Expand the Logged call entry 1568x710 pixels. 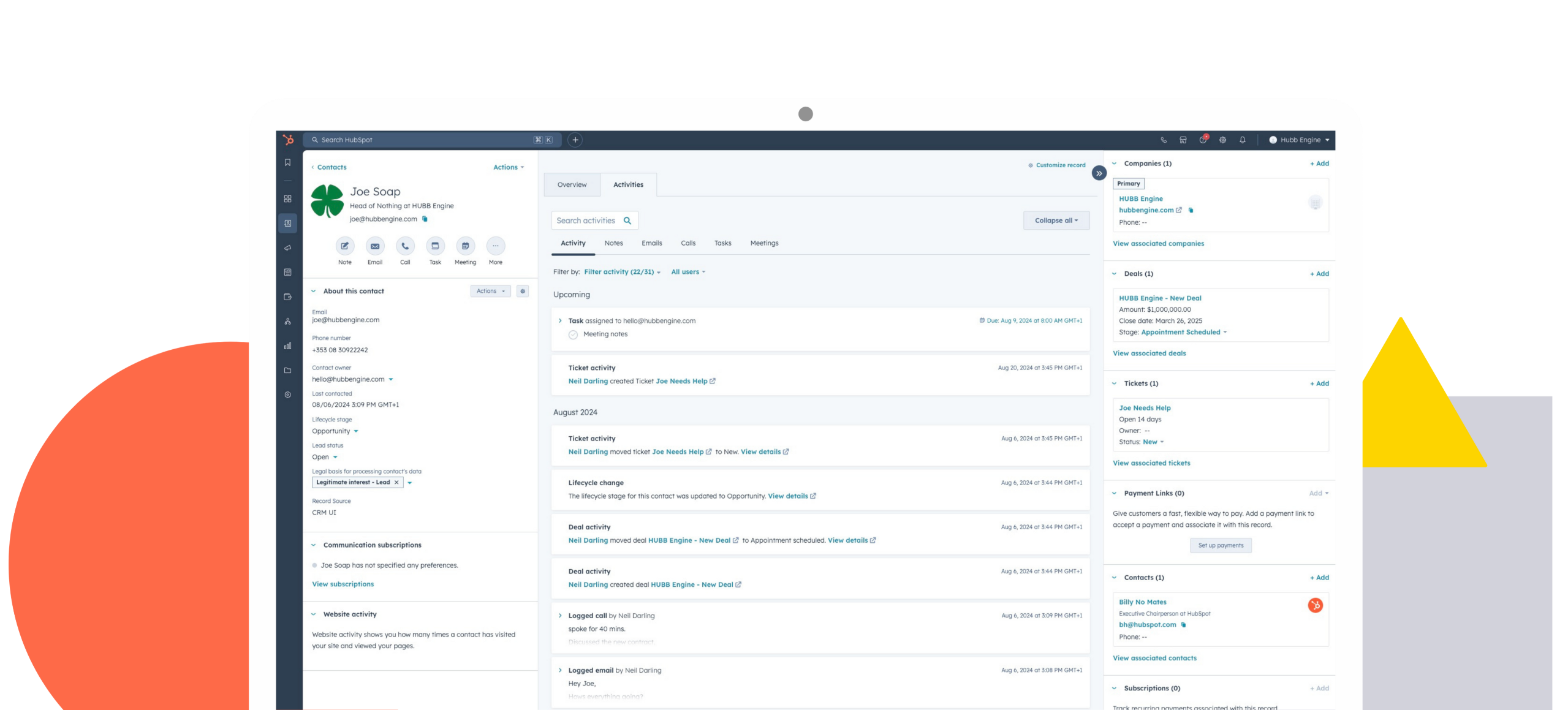(x=560, y=616)
